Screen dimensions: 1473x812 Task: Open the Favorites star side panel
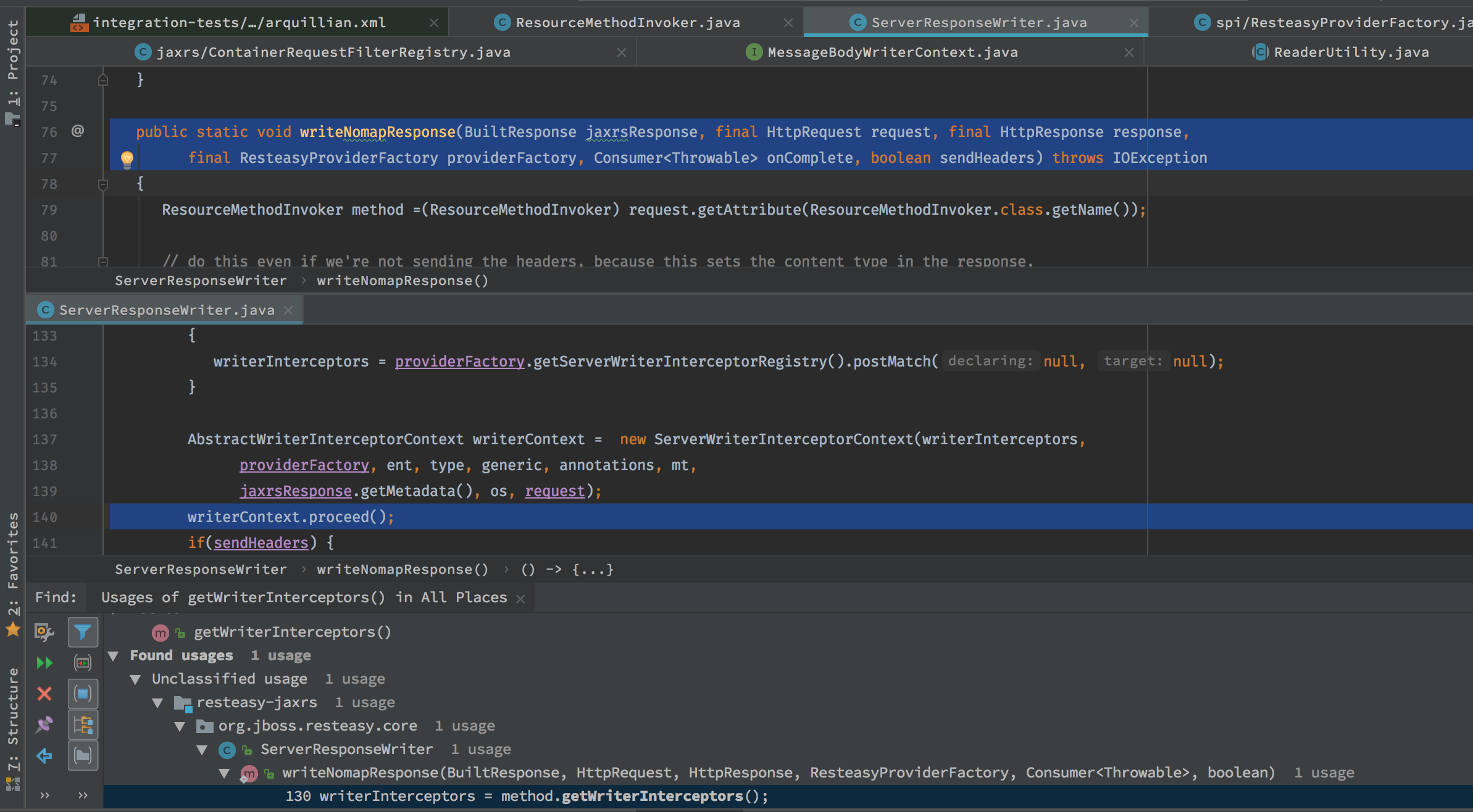tap(13, 629)
